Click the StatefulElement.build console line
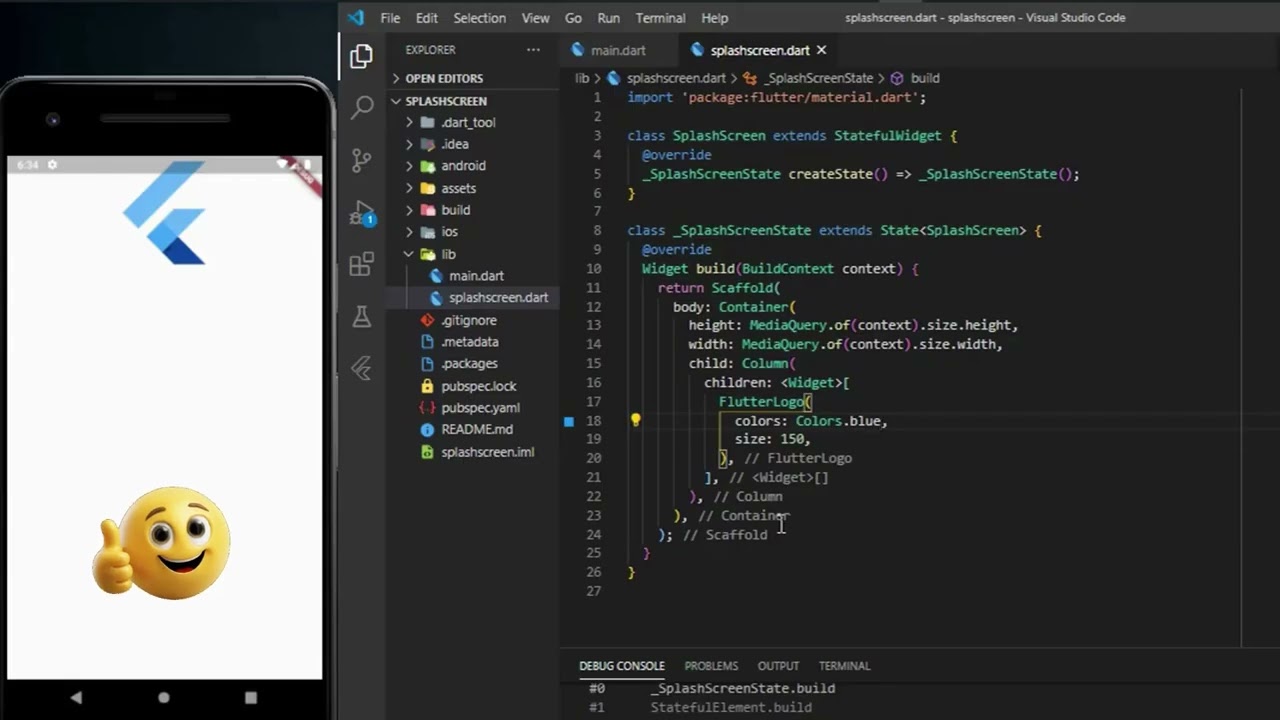Image resolution: width=1280 pixels, height=720 pixels. (731, 707)
